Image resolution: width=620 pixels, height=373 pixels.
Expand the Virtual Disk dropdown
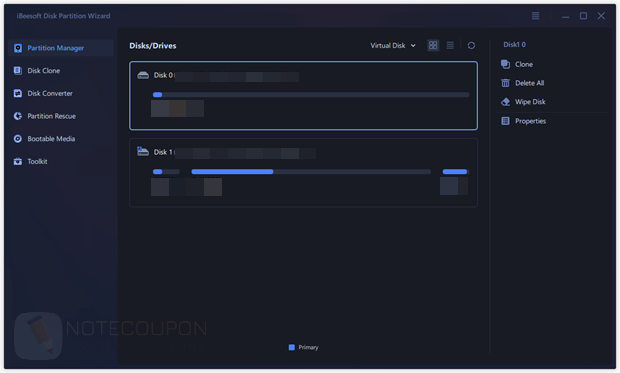[393, 45]
